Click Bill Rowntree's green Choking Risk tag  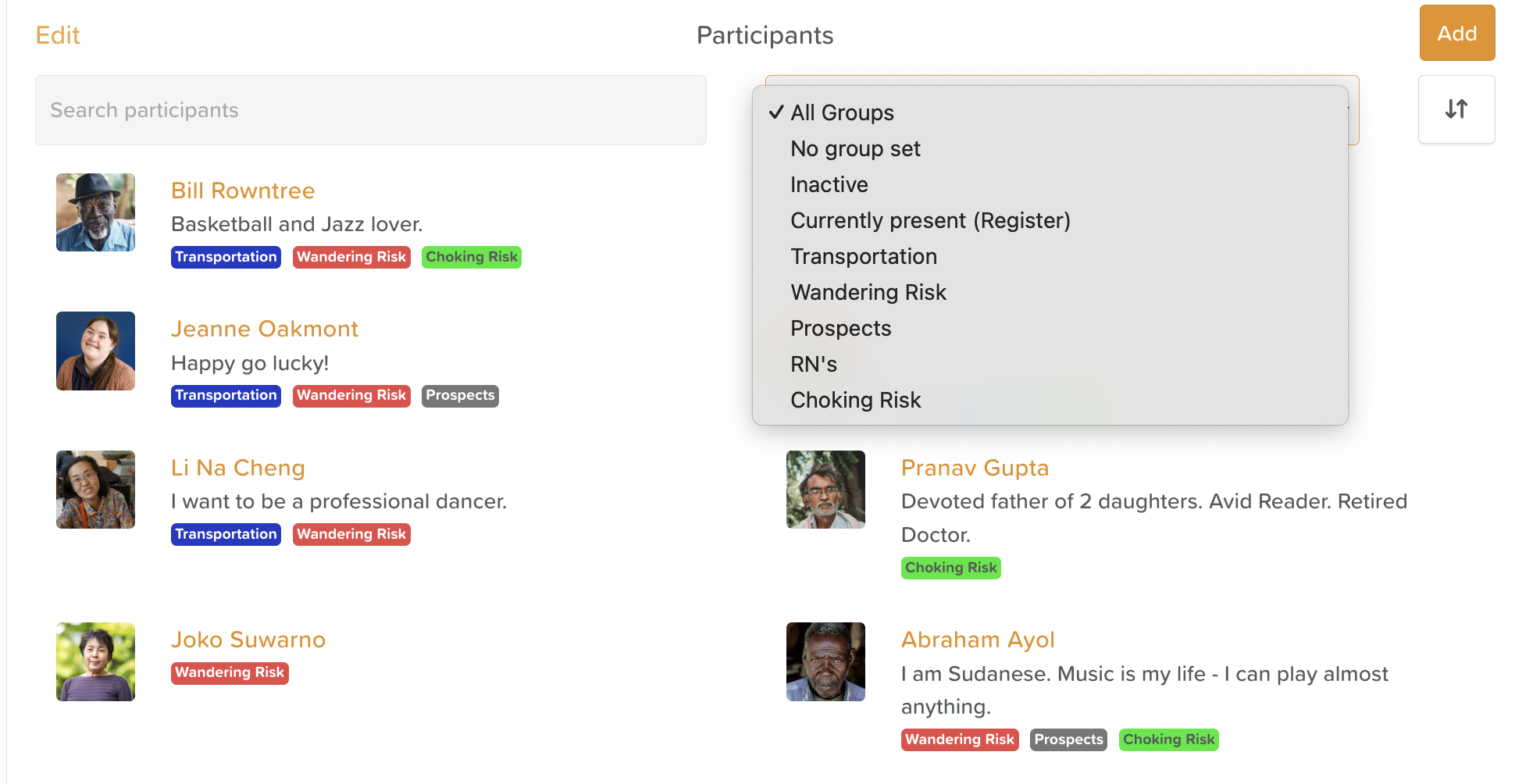(471, 257)
